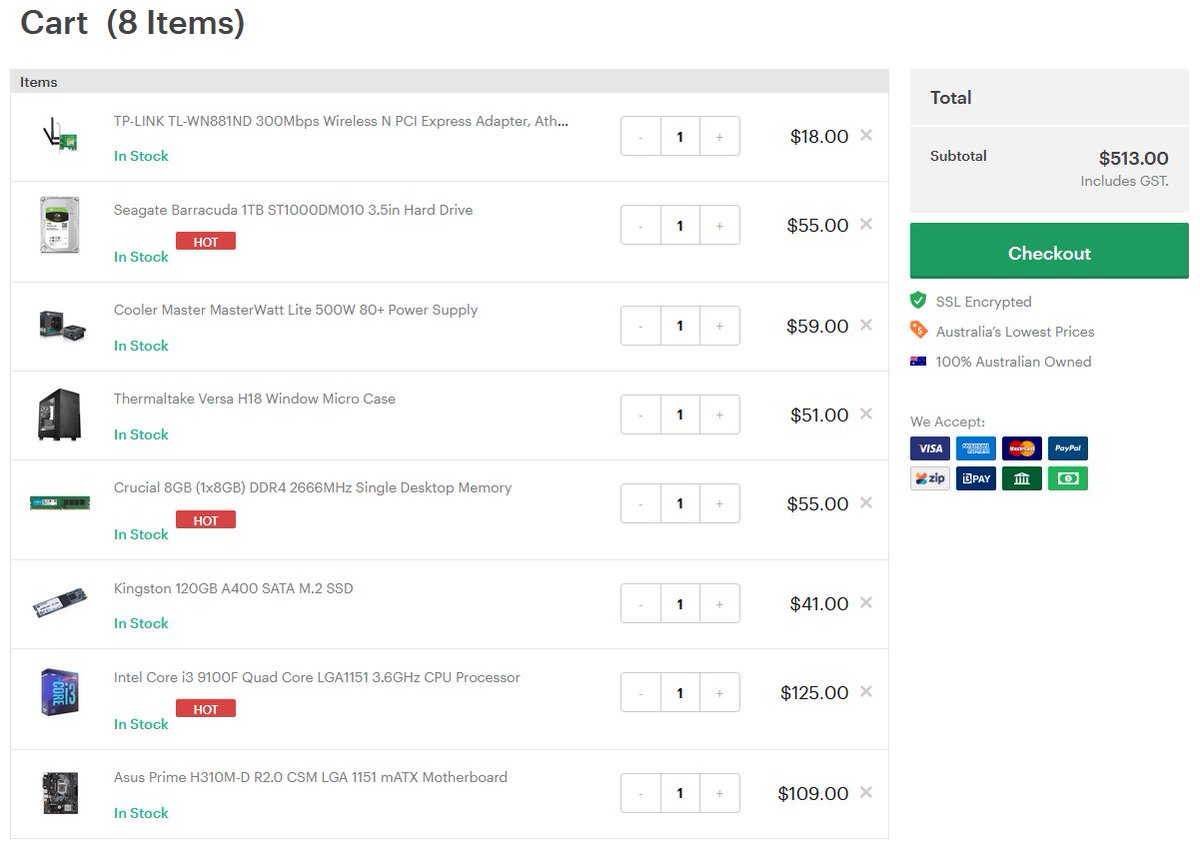Click the cash payment icon

pos(1068,478)
